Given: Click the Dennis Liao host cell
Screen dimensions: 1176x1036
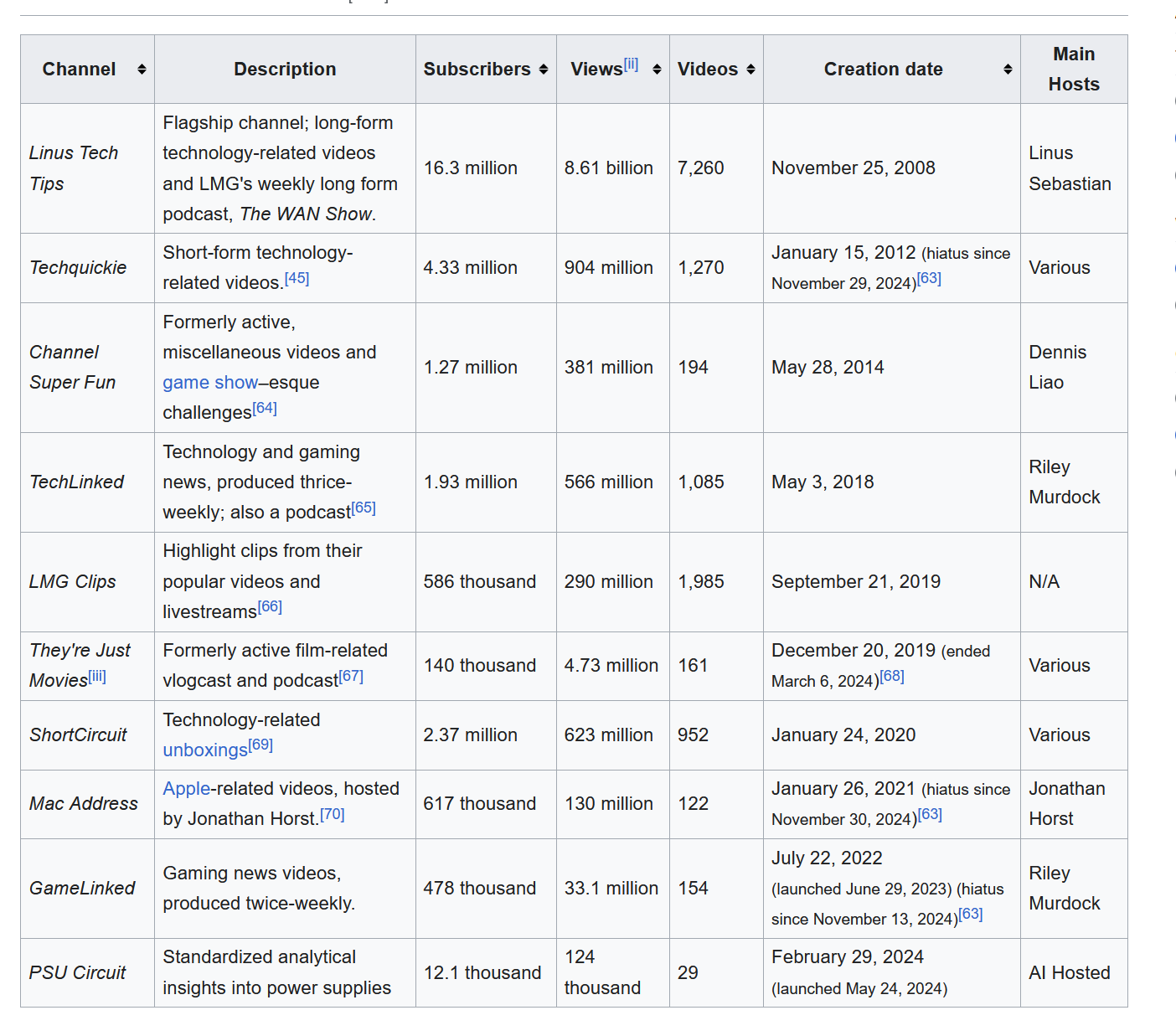Looking at the screenshot, I should [x=1074, y=368].
